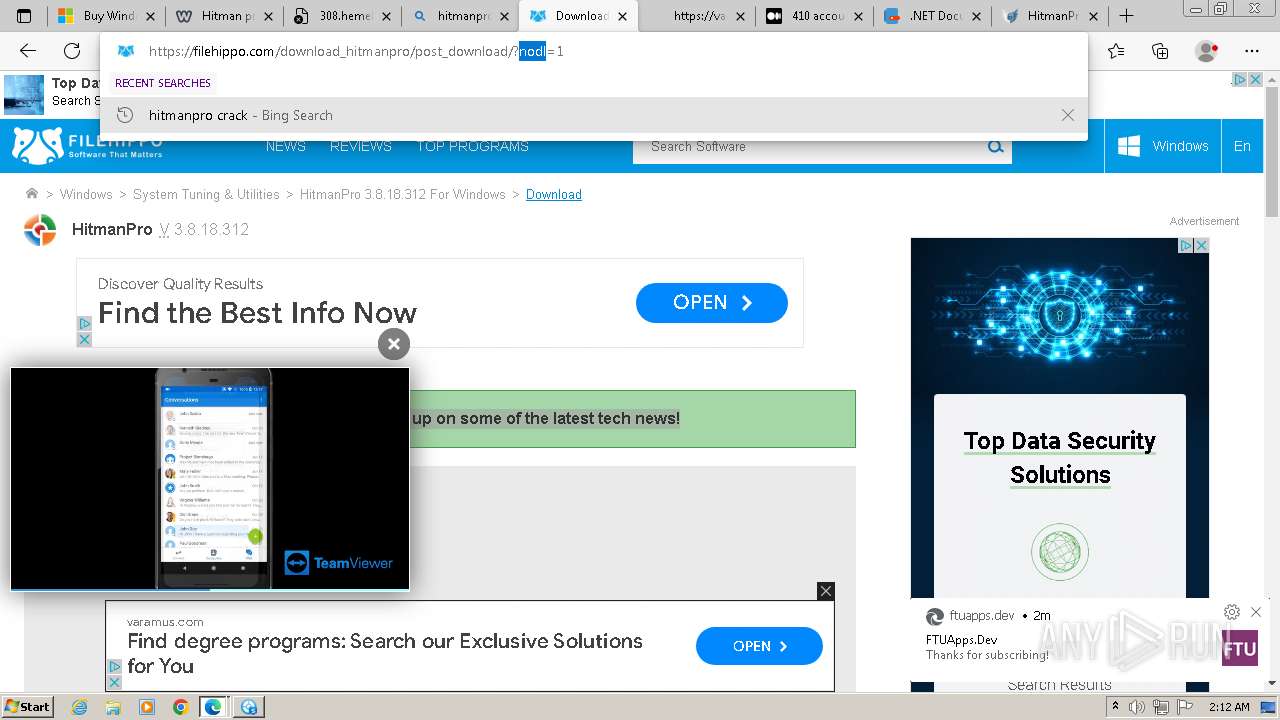This screenshot has width=1280, height=720.
Task: Open the TOP PROGRAMS menu item
Action: tap(473, 146)
